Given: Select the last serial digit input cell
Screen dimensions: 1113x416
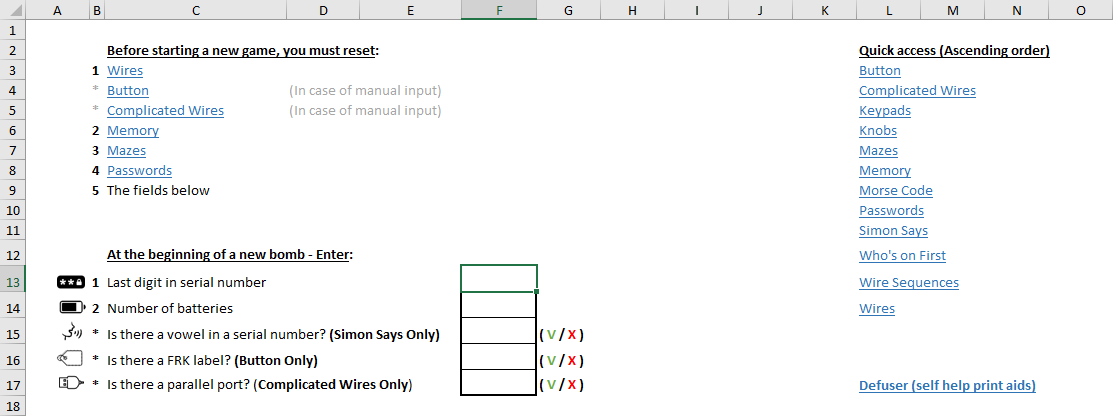Looking at the screenshot, I should [498, 278].
